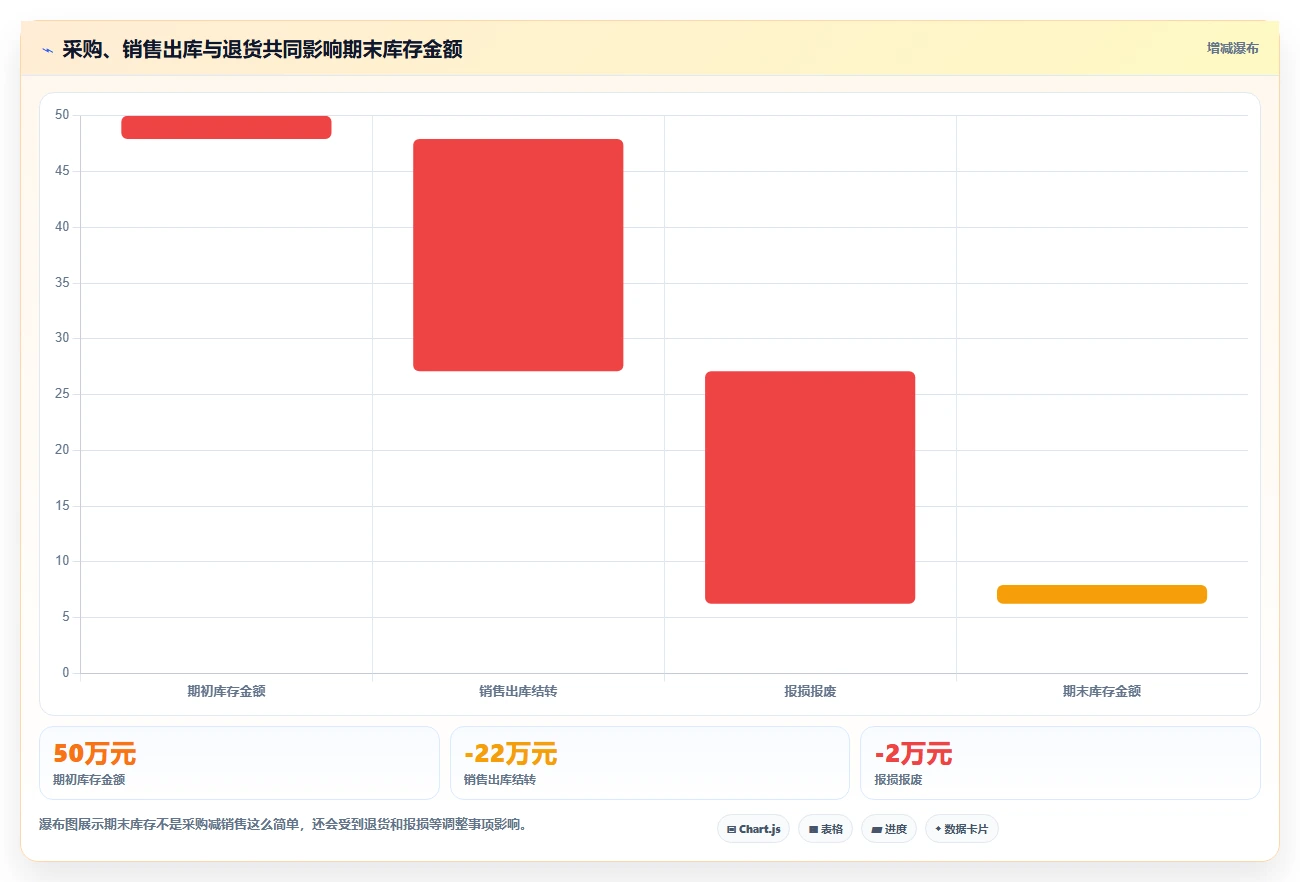Click the y-axis tick 0
The height and width of the screenshot is (882, 1300).
click(x=66, y=673)
